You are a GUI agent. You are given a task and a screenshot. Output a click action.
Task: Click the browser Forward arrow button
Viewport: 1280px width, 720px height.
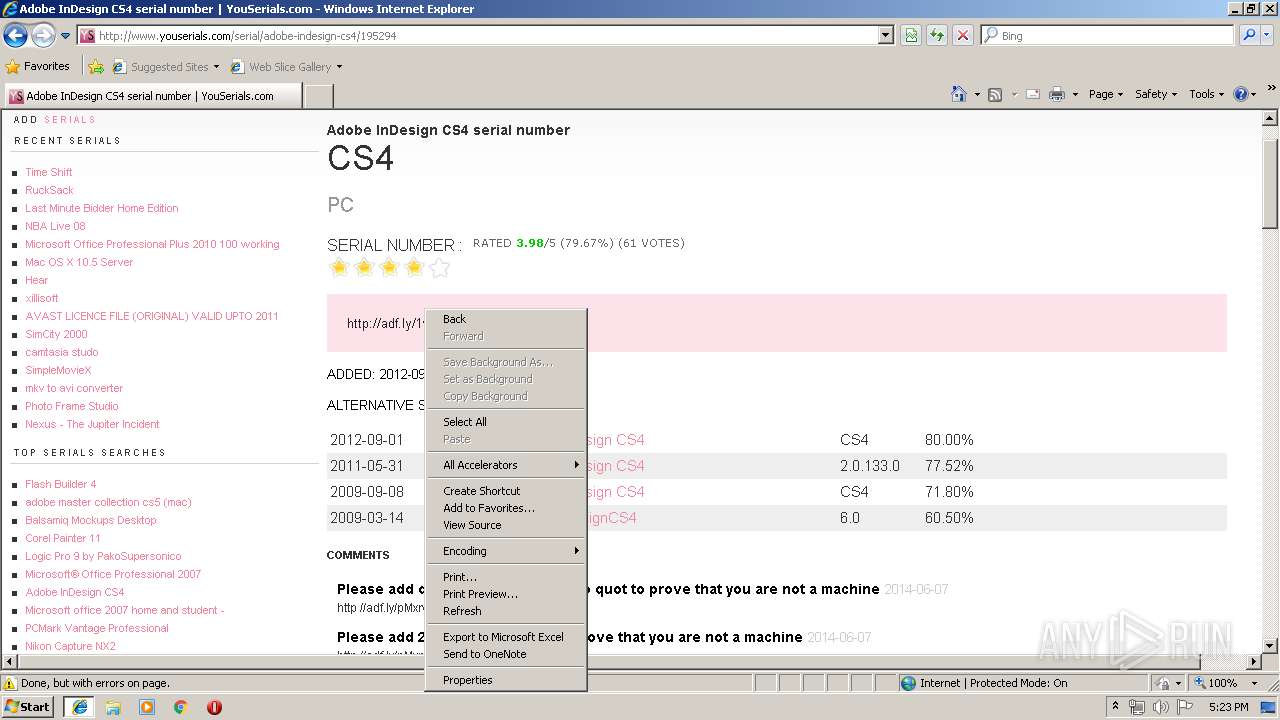[43, 35]
